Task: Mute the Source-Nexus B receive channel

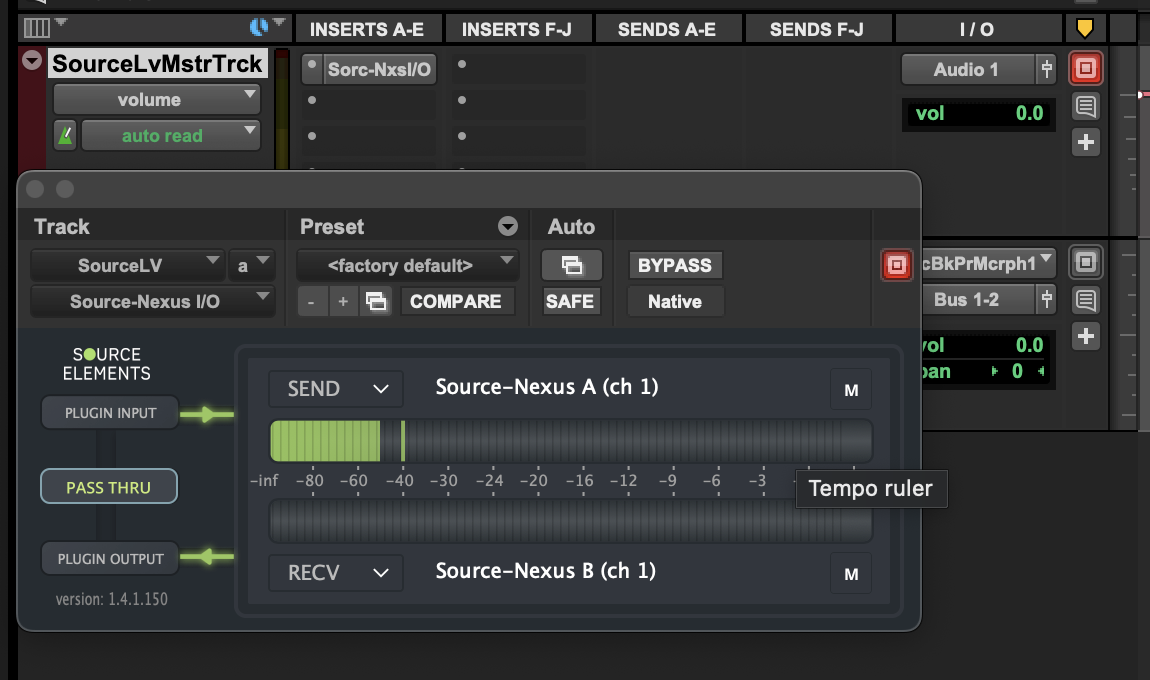Action: (851, 574)
